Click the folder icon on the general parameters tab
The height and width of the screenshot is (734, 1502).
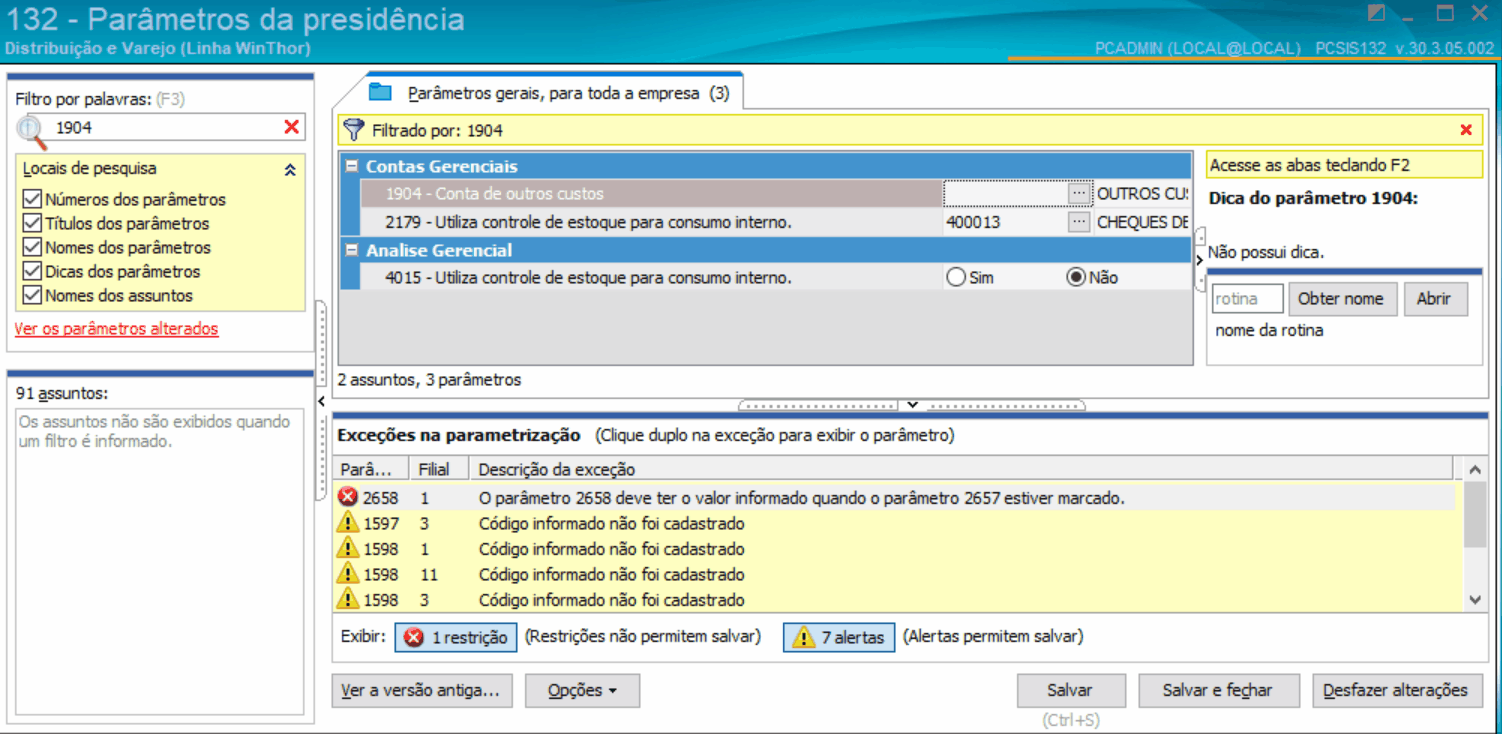pyautogui.click(x=380, y=93)
